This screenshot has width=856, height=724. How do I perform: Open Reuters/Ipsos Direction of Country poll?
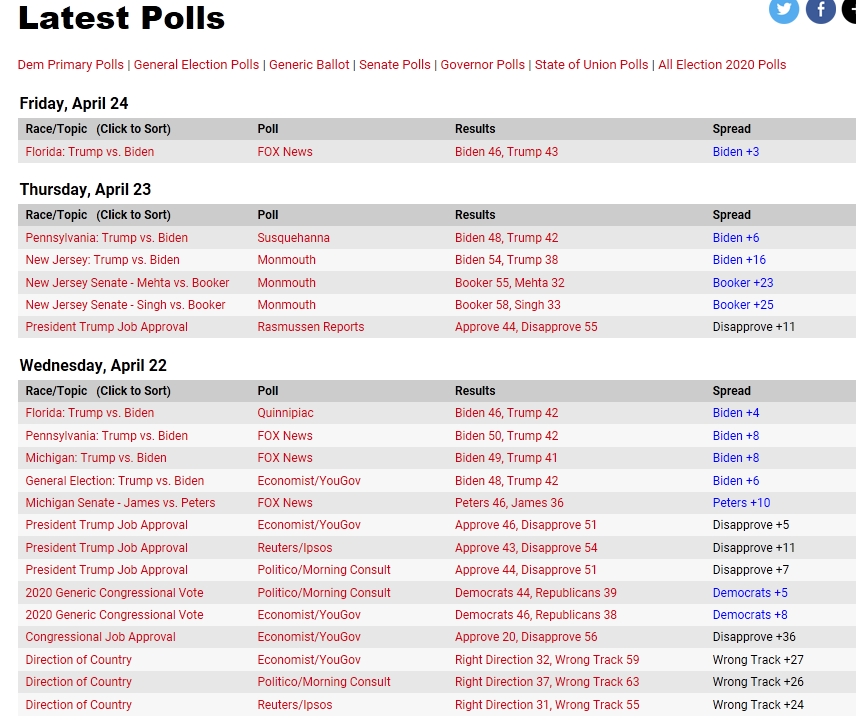coord(294,705)
